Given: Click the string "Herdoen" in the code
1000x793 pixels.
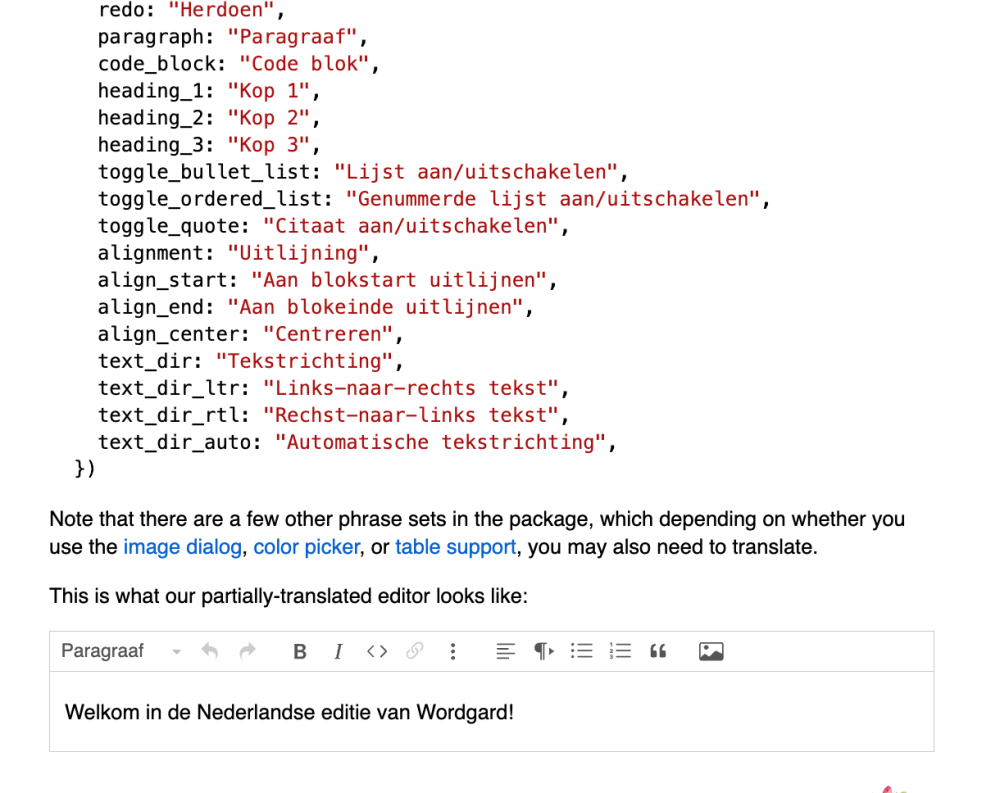Looking at the screenshot, I should 221,10.
